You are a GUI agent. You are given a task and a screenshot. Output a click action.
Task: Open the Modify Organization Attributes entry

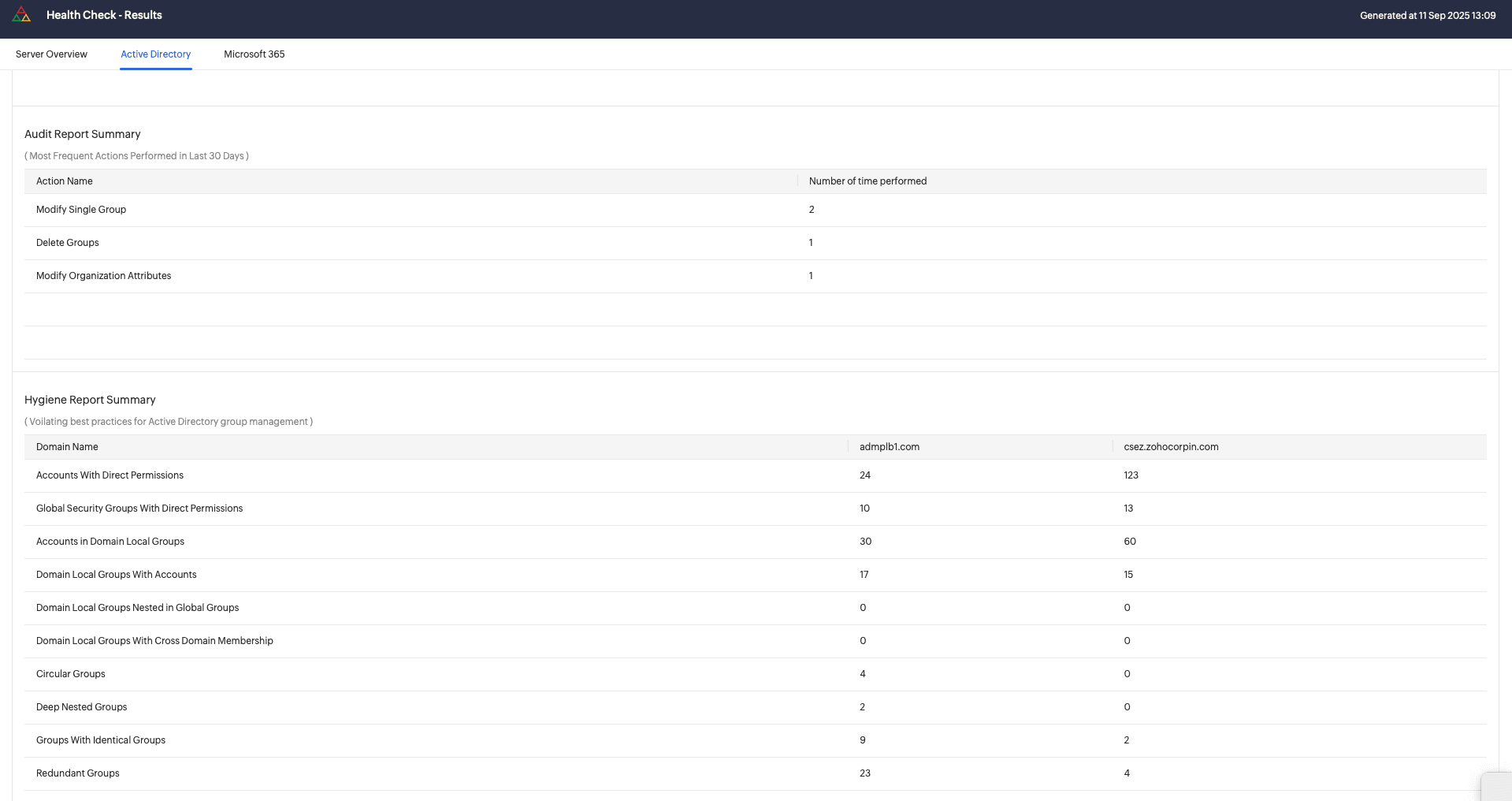coord(103,275)
